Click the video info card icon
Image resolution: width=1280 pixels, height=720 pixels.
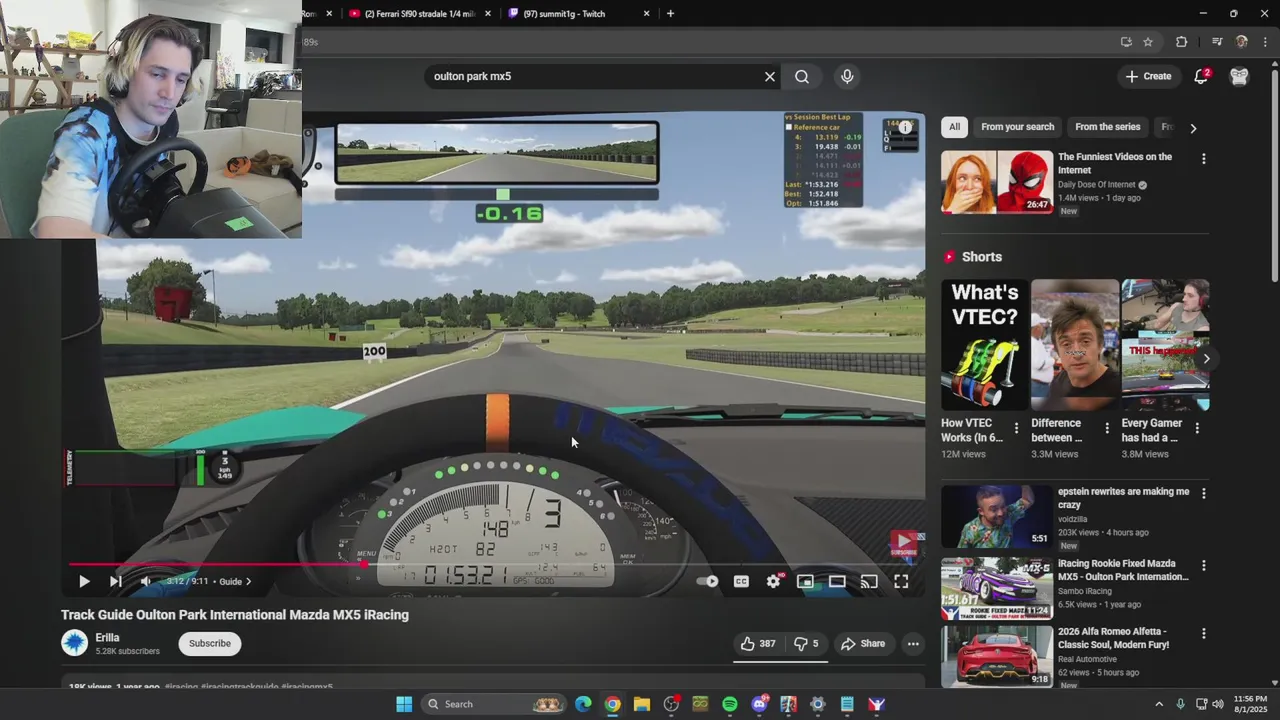click(905, 127)
